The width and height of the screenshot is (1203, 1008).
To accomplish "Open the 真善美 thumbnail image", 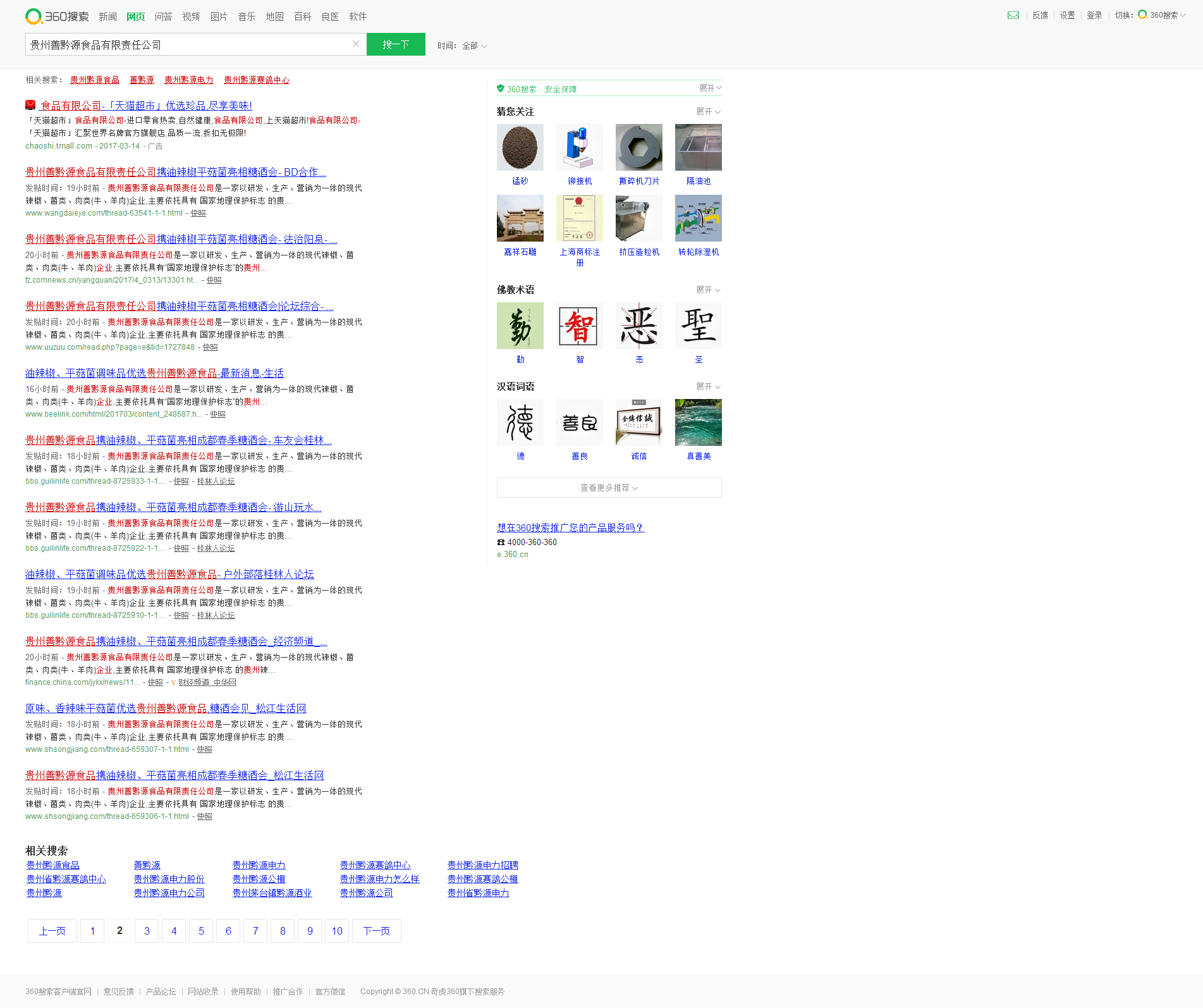I will pyautogui.click(x=699, y=422).
